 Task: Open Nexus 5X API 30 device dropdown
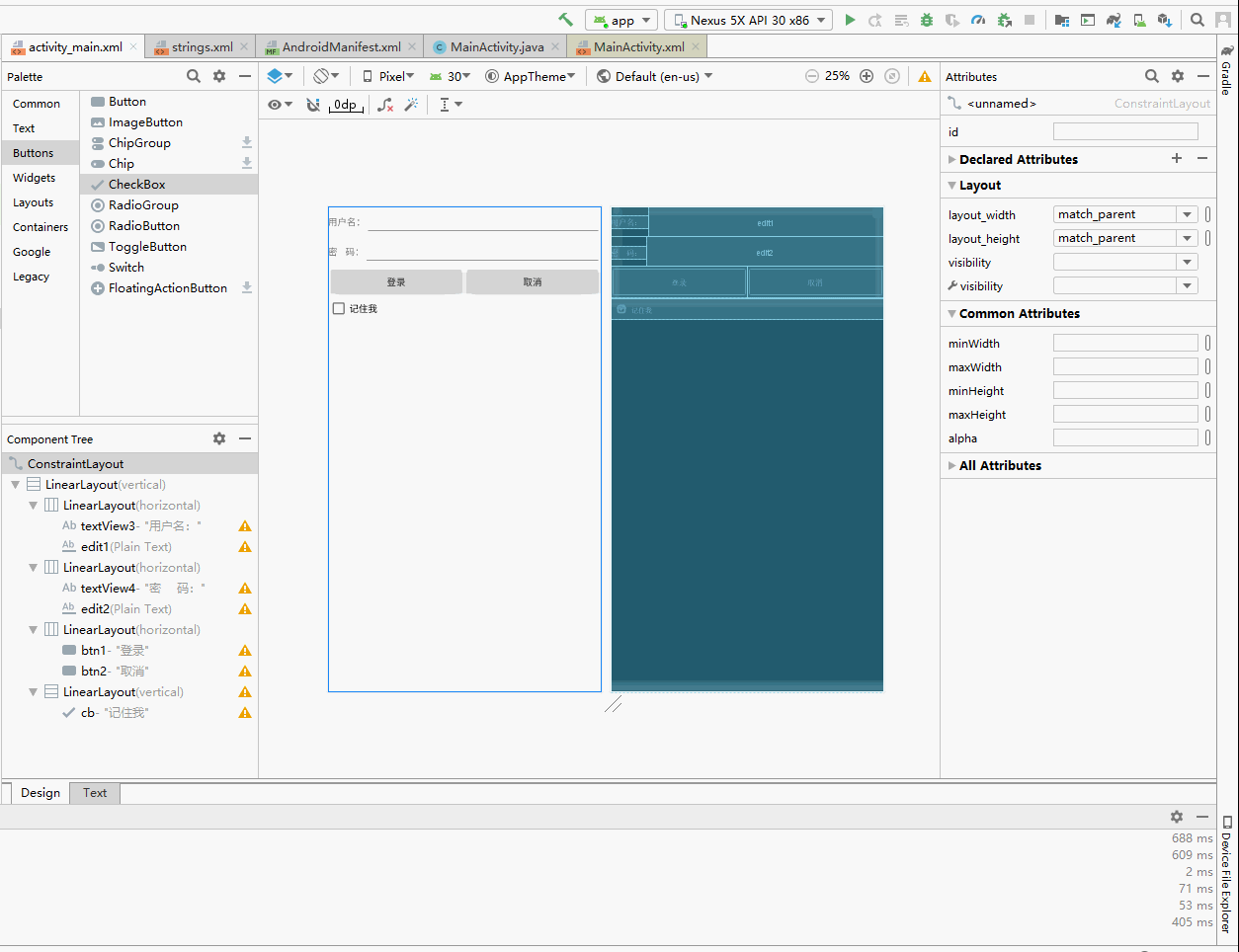(748, 20)
